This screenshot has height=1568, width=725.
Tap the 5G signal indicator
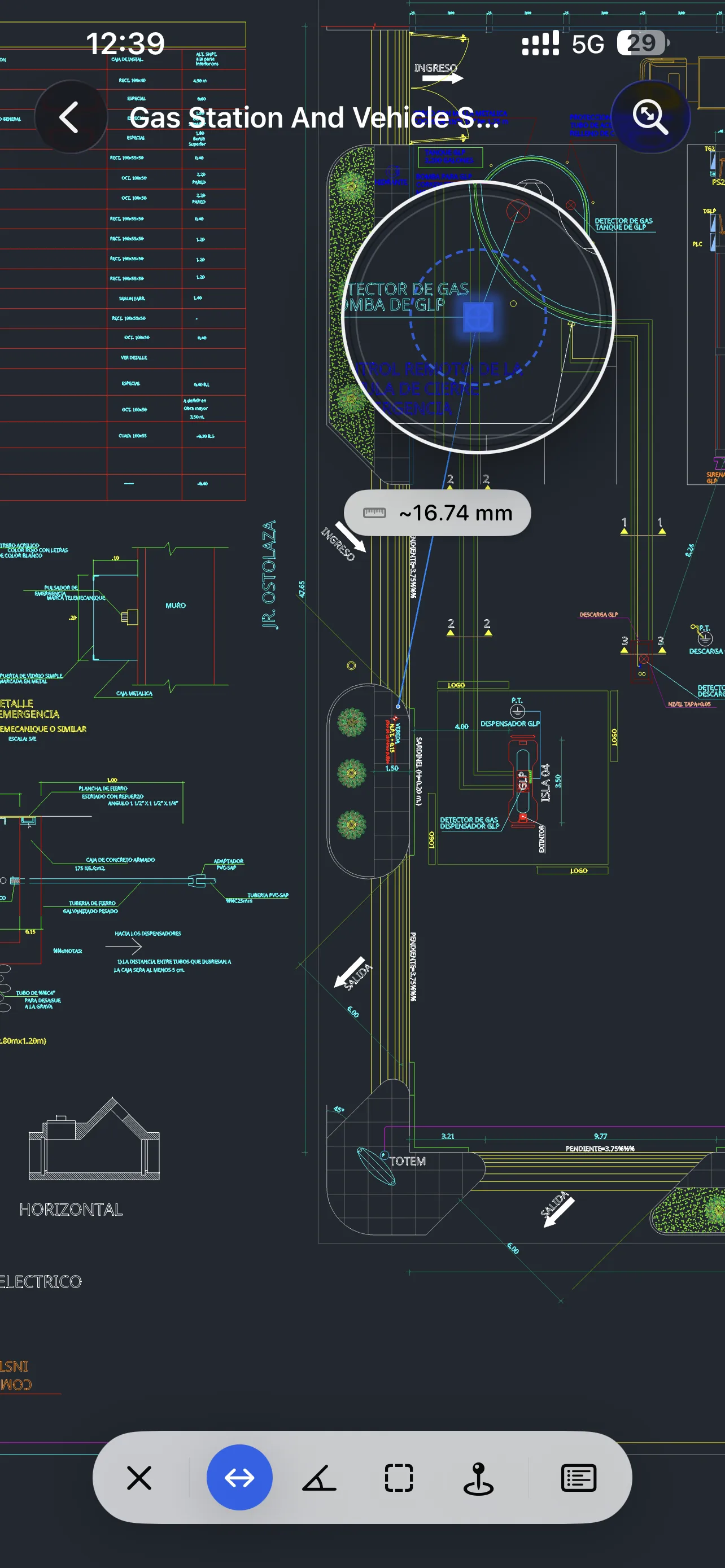587,44
